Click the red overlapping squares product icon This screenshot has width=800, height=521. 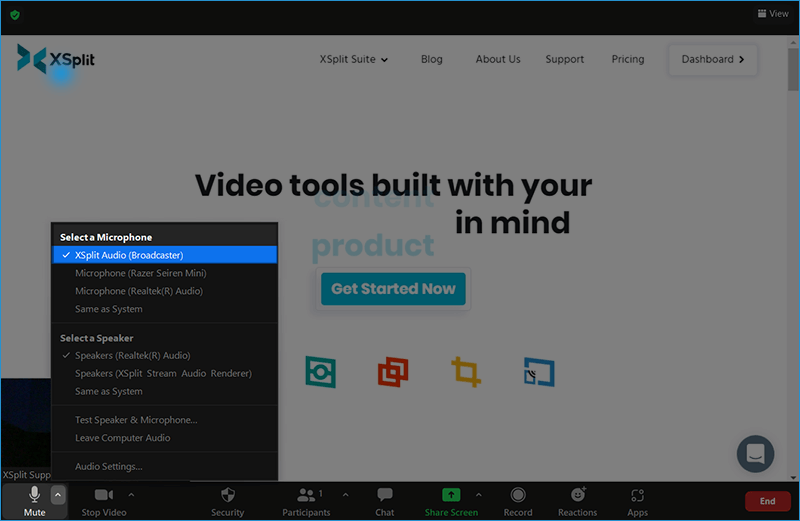[x=393, y=372]
